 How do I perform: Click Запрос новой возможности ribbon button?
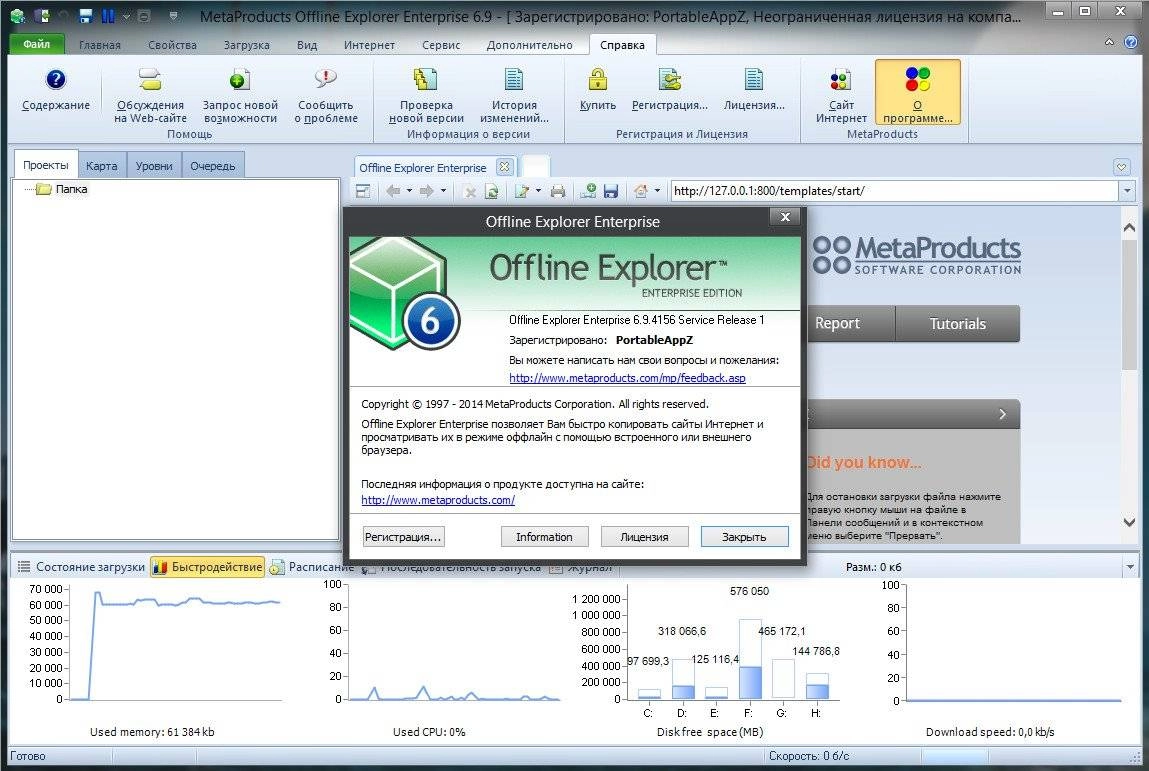(240, 95)
